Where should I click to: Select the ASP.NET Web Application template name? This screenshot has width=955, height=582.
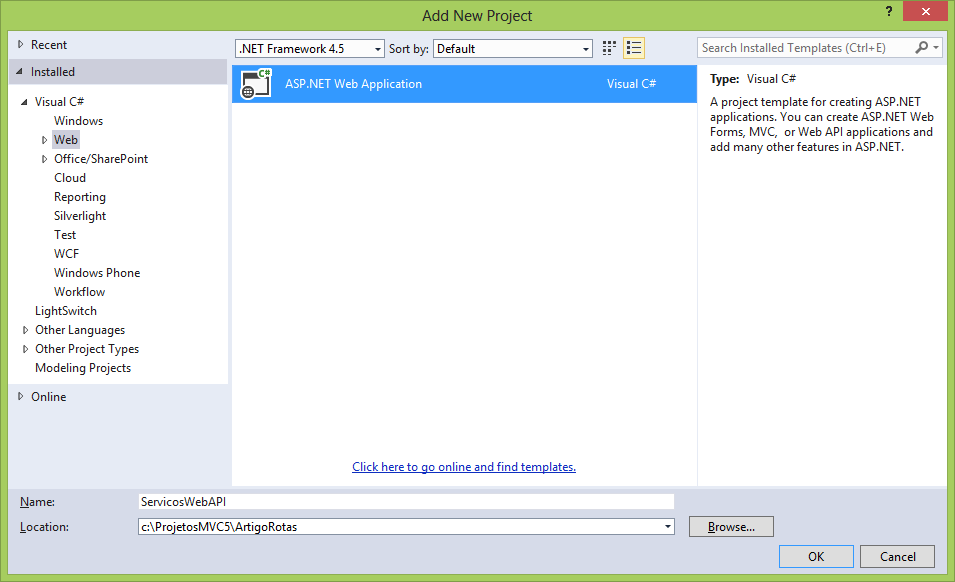(x=353, y=84)
